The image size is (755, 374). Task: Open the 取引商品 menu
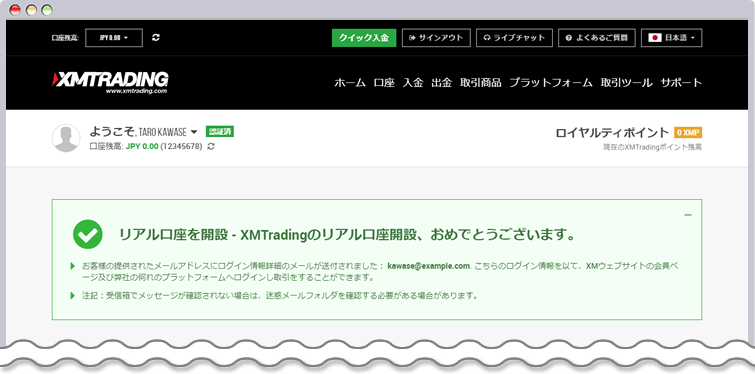[481, 83]
